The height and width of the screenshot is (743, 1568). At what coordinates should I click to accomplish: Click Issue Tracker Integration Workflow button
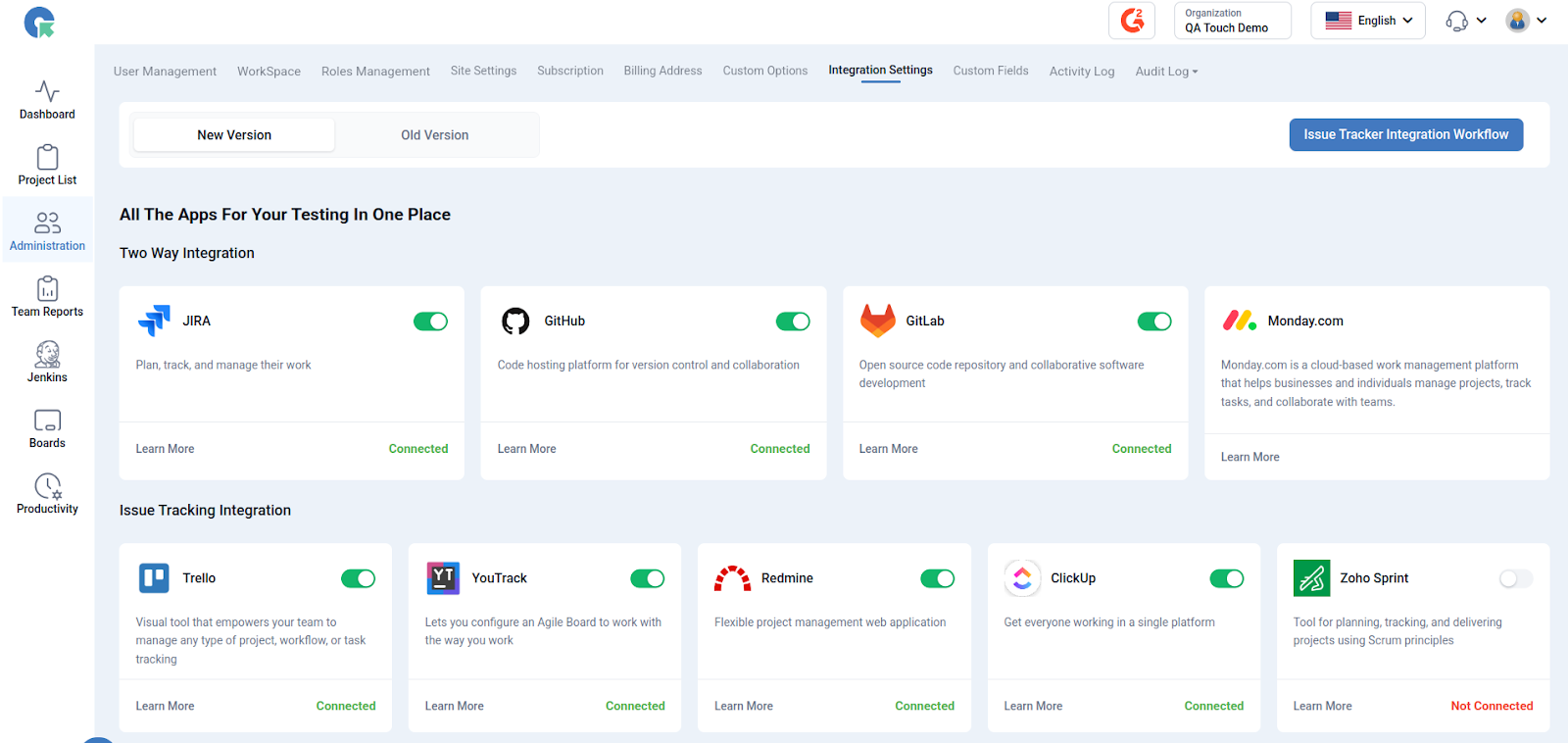click(x=1405, y=135)
